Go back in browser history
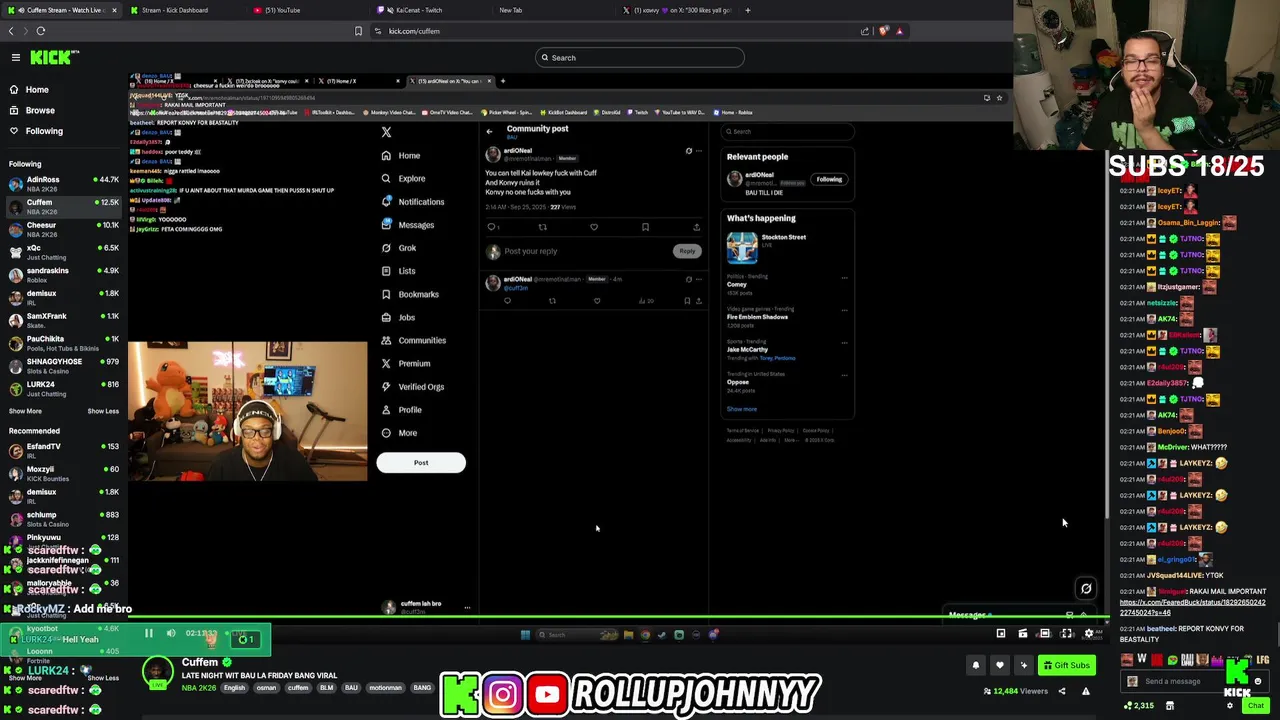 12,31
